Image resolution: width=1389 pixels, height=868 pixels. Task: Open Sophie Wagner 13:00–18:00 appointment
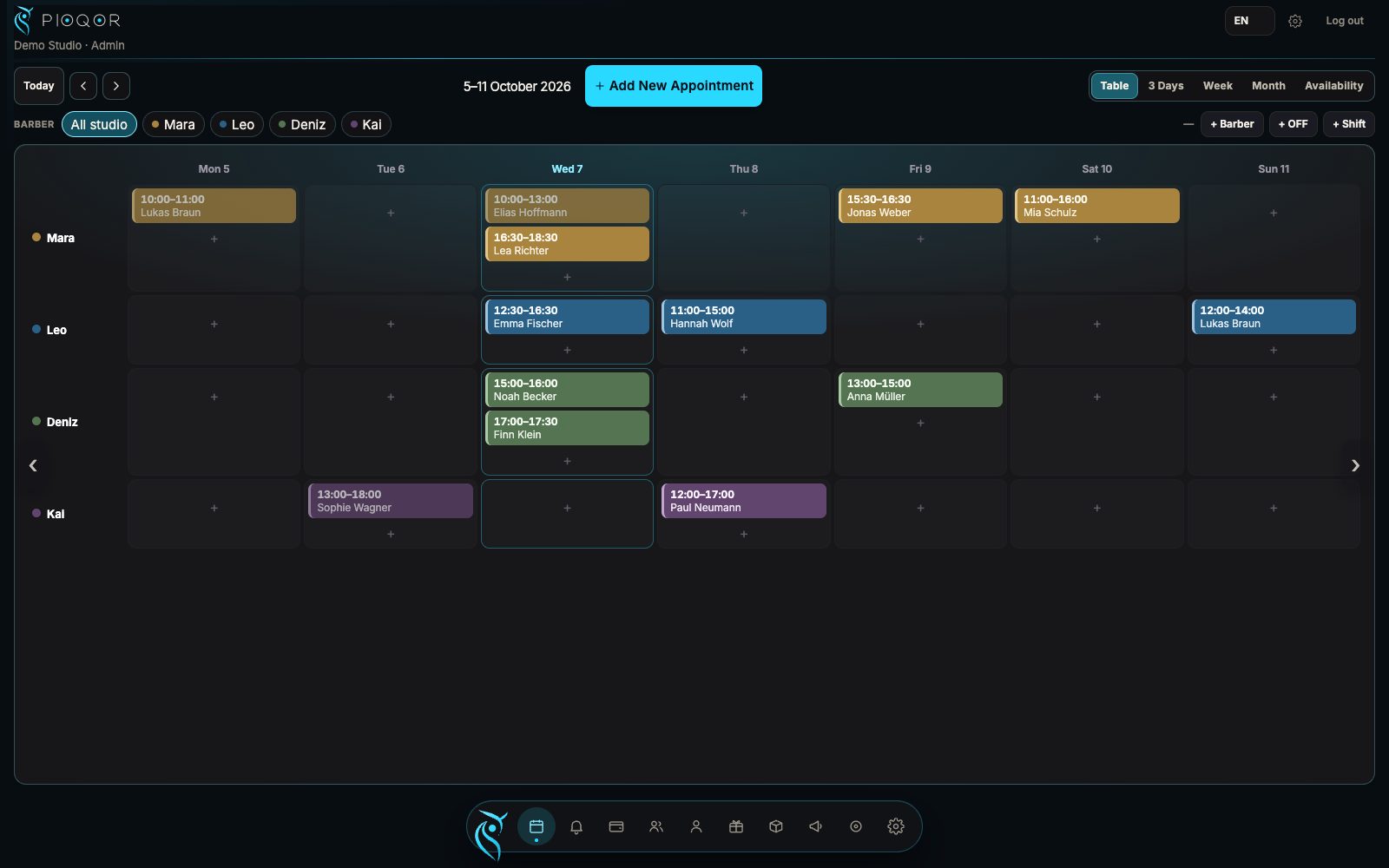click(391, 501)
